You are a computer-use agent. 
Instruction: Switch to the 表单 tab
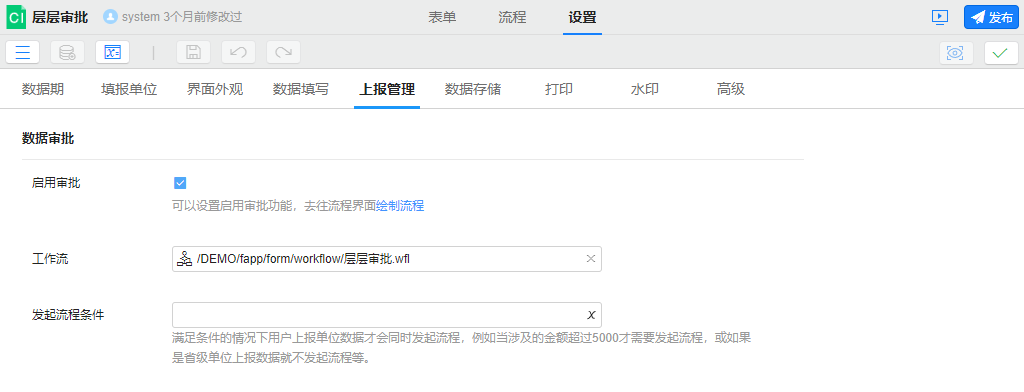[442, 18]
